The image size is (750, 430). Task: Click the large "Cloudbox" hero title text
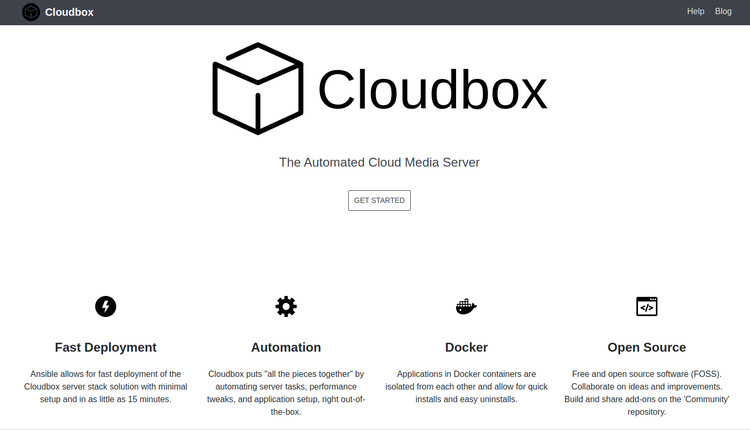click(432, 90)
